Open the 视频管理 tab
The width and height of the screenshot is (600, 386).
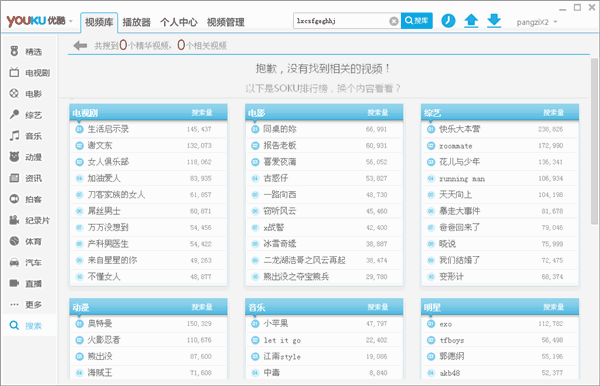pos(226,22)
